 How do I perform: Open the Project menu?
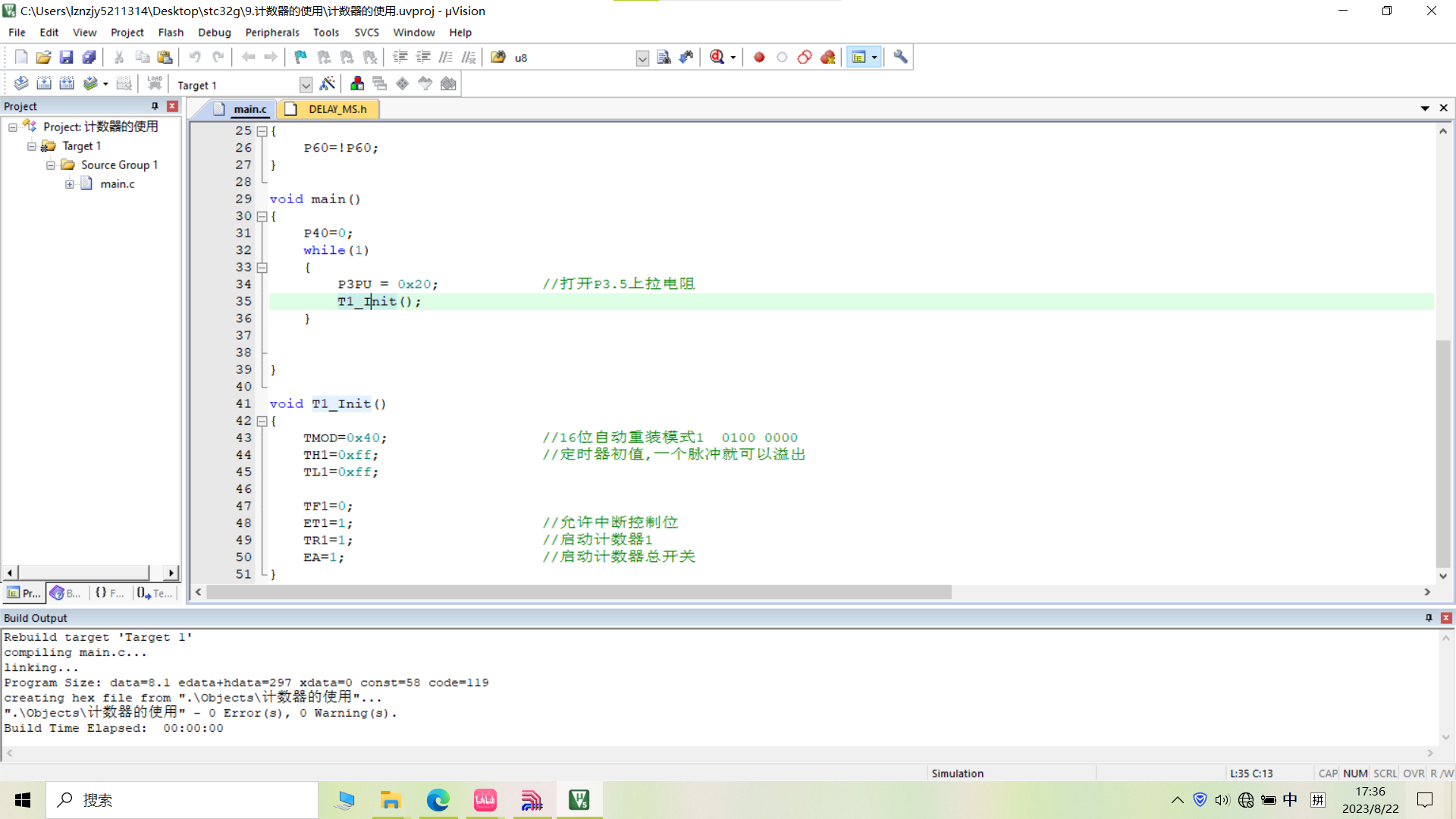(x=127, y=33)
